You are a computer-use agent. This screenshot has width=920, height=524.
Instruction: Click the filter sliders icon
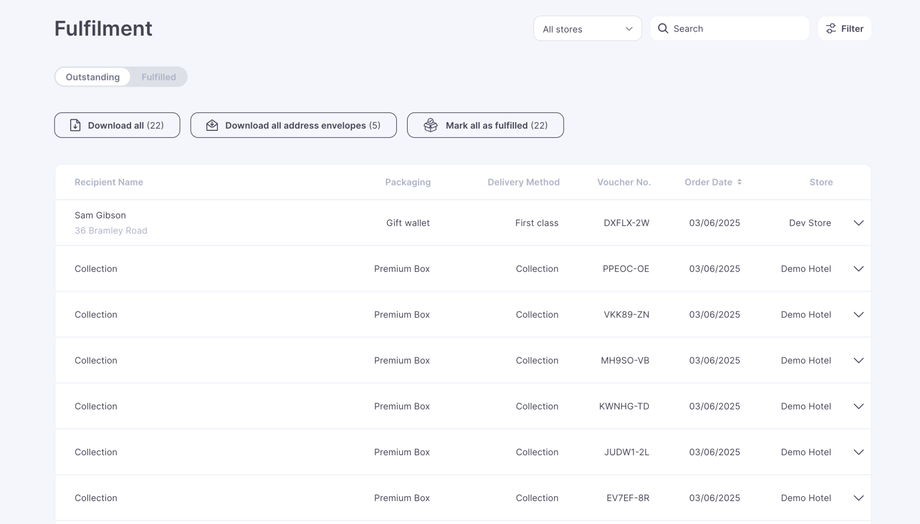coord(831,29)
